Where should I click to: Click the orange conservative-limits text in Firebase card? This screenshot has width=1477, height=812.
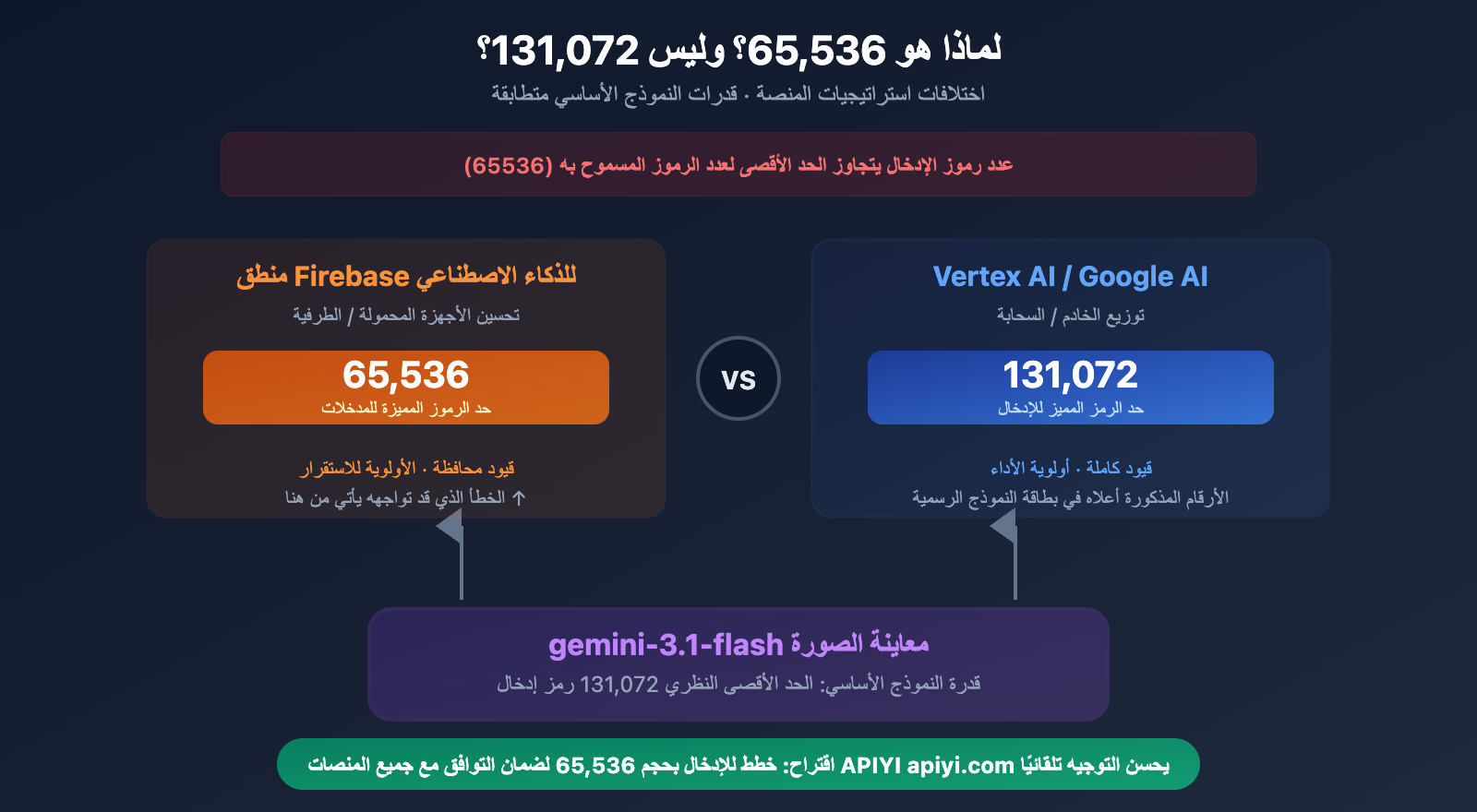click(x=406, y=468)
